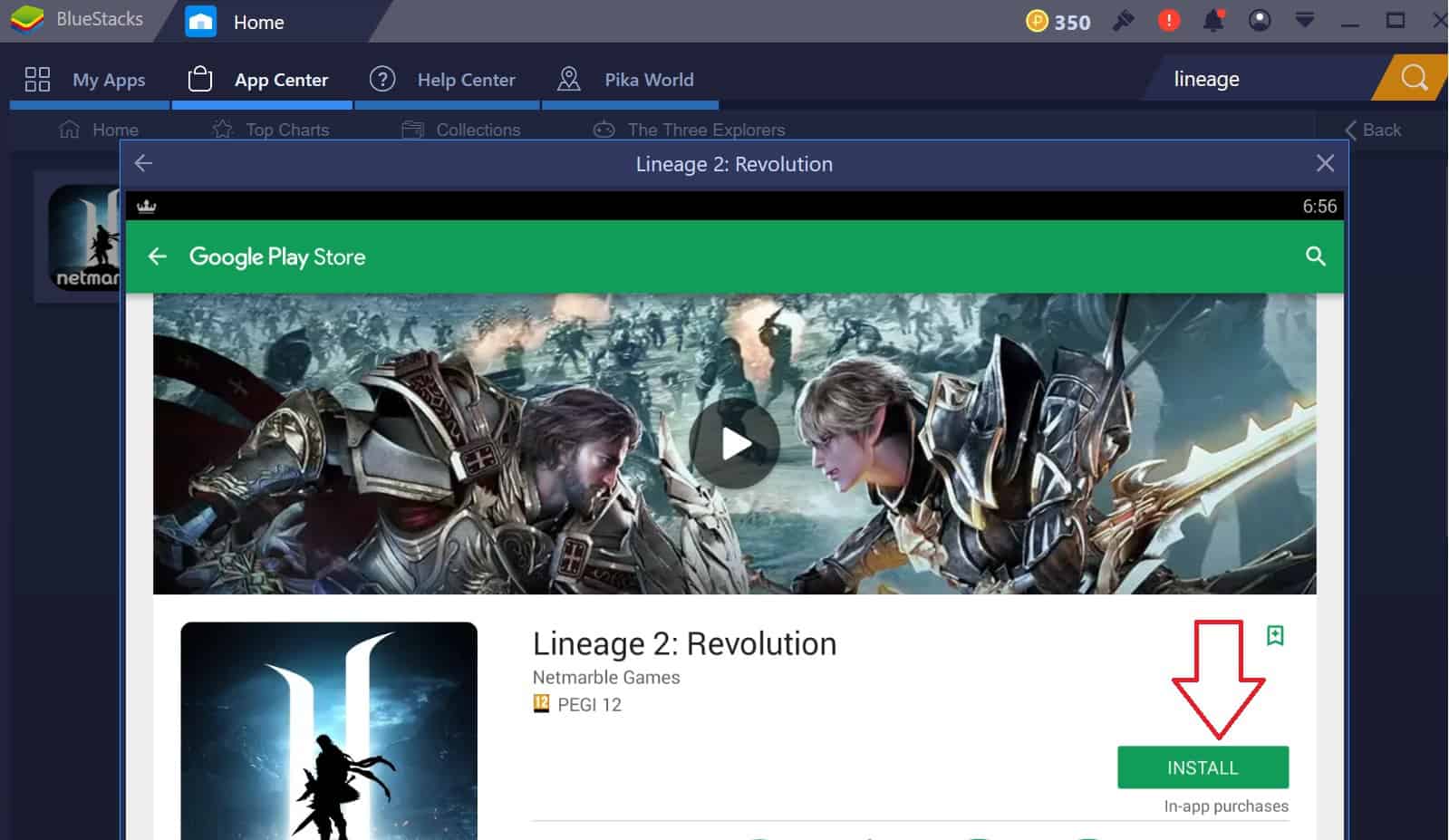Click the crown icon in Android status bar
Screen dimensions: 1449x840
coord(146,206)
